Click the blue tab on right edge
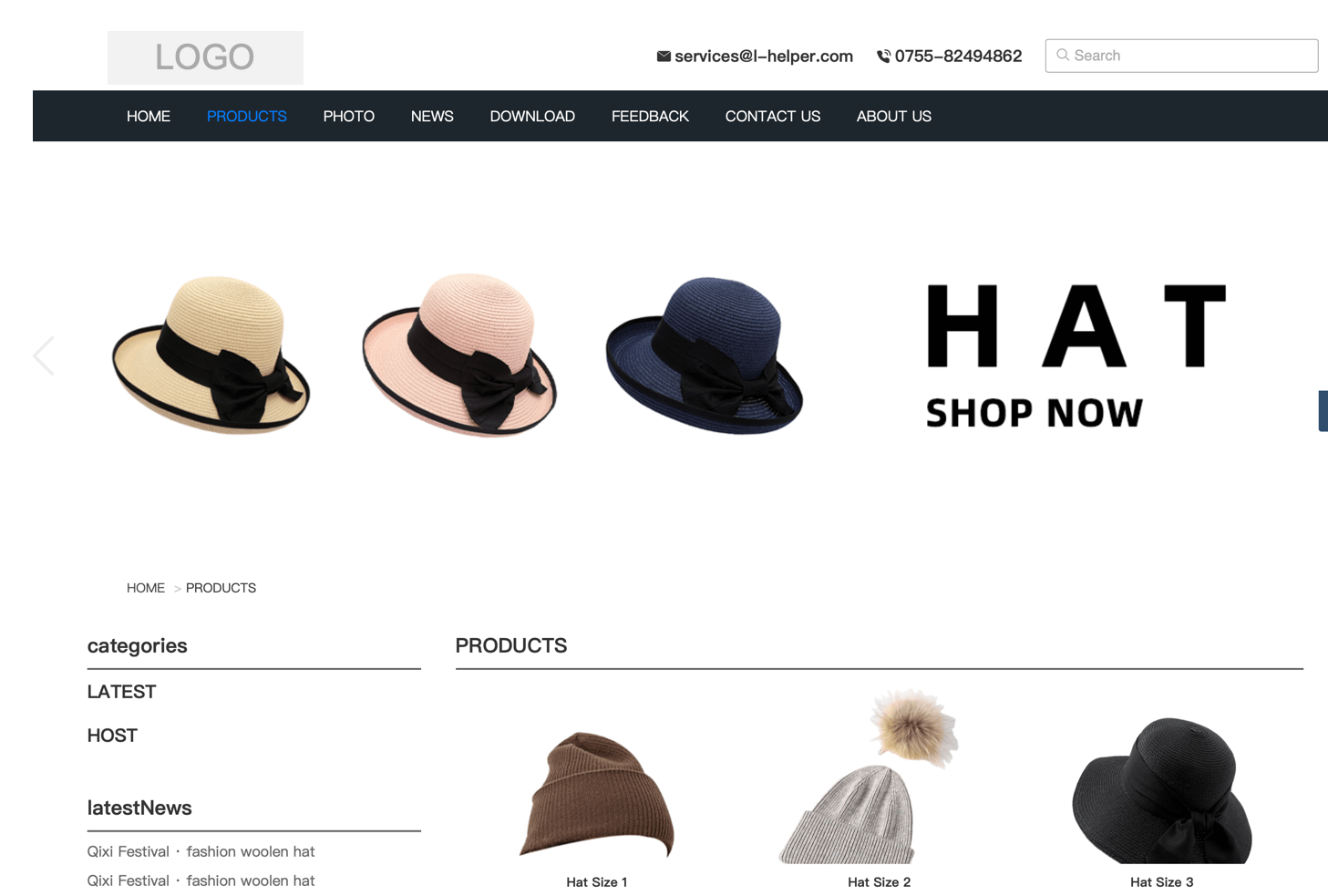1328x896 pixels. point(1323,410)
